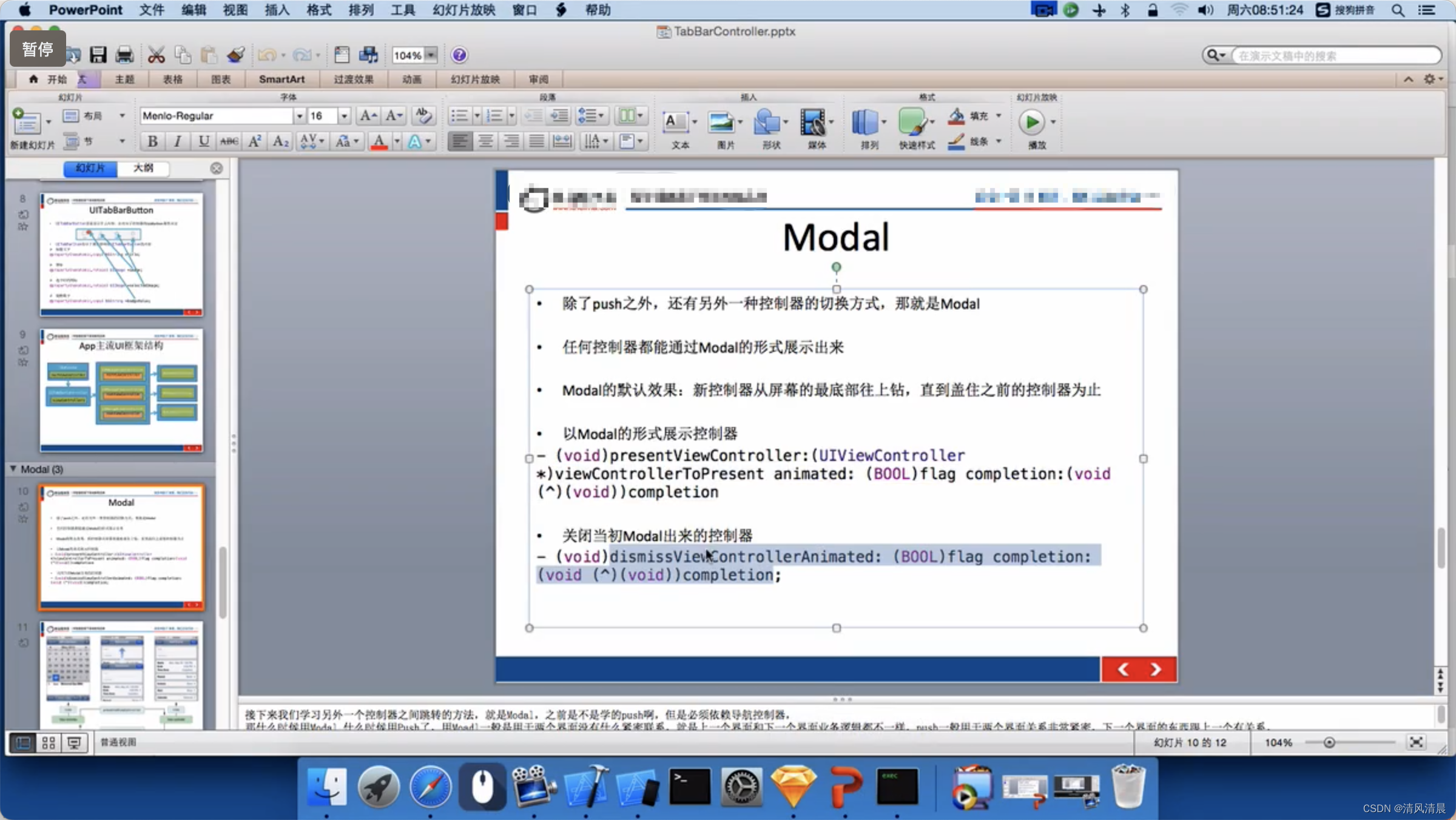Switch to the 动画 ribbon tab
The height and width of the screenshot is (820, 1456).
tap(412, 79)
